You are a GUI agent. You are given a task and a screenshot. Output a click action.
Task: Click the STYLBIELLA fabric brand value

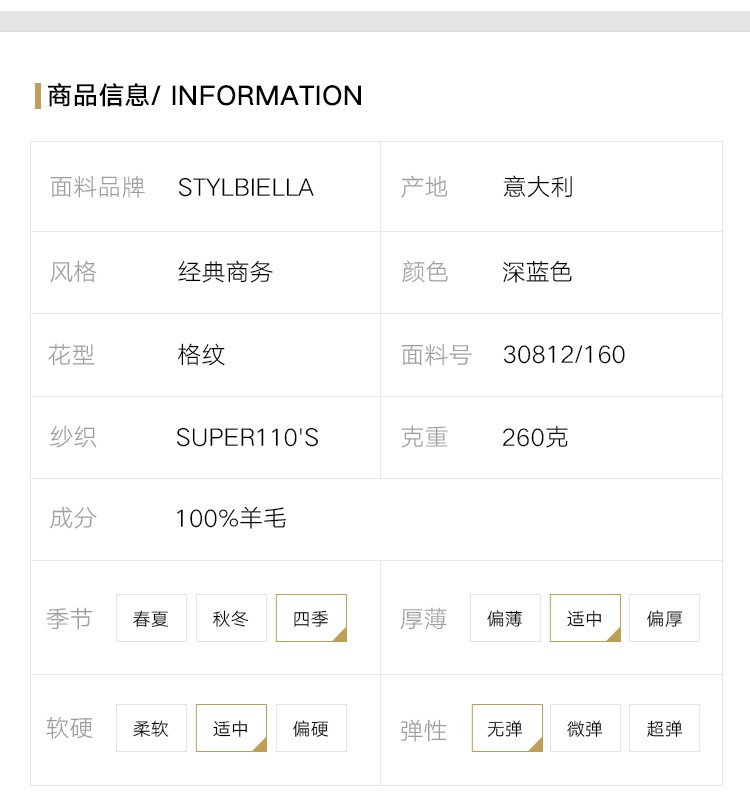(245, 188)
